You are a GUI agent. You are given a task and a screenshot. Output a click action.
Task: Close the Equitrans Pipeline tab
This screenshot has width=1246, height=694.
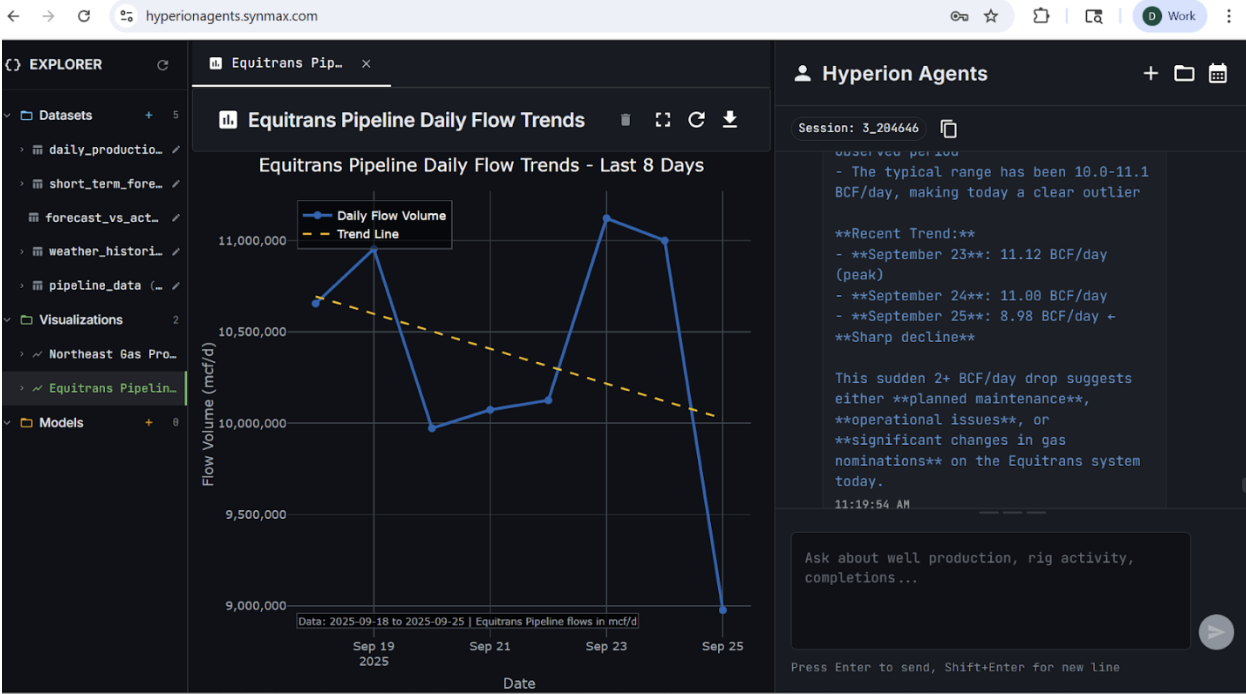(x=366, y=63)
